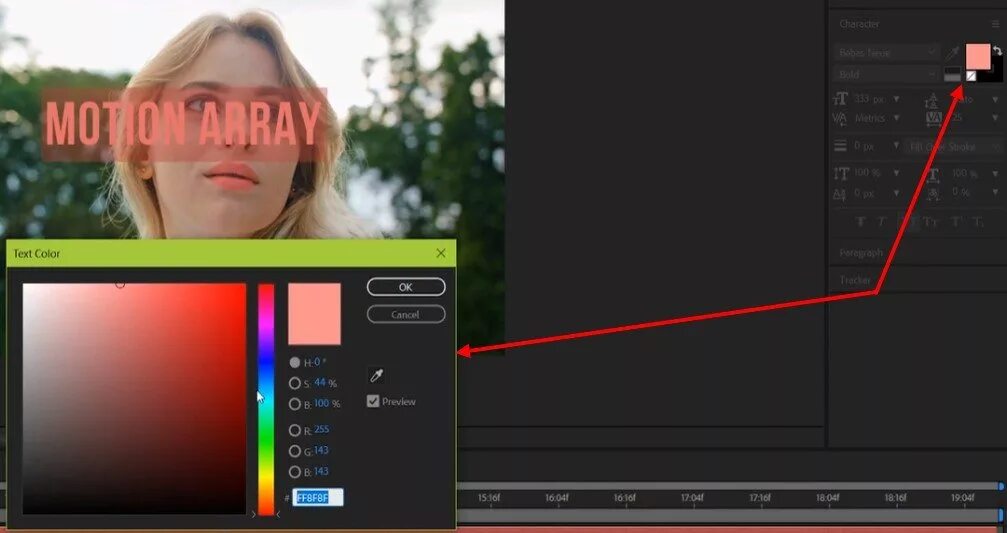
Task: Close the Text Color dialog
Action: pyautogui.click(x=441, y=253)
